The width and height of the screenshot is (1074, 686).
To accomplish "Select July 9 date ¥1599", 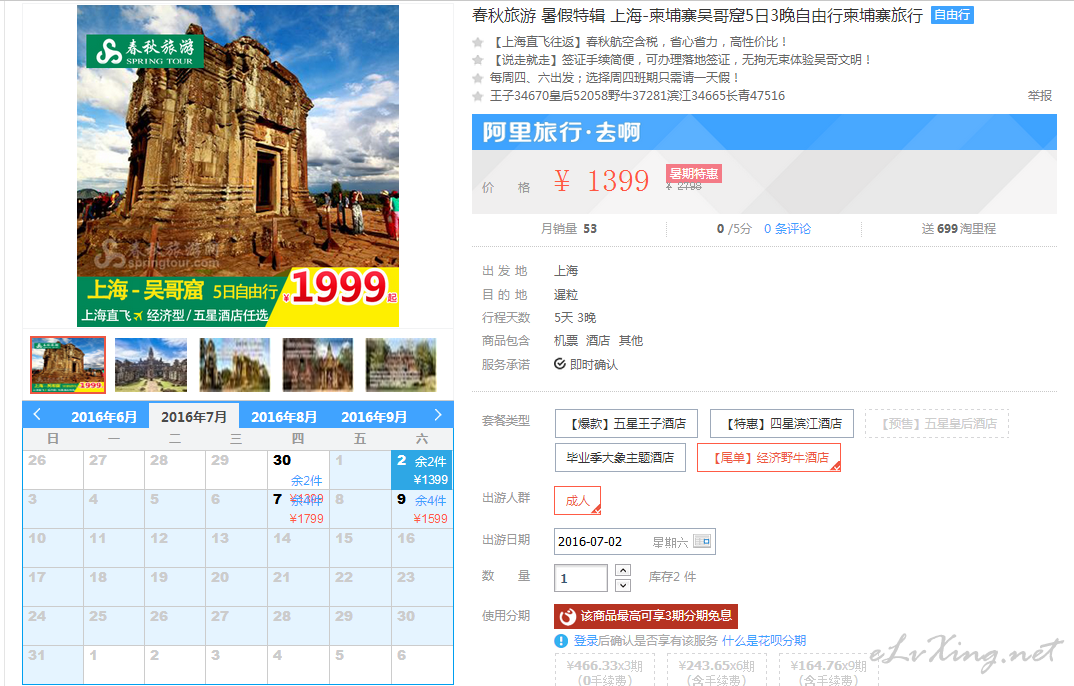I will [422, 509].
